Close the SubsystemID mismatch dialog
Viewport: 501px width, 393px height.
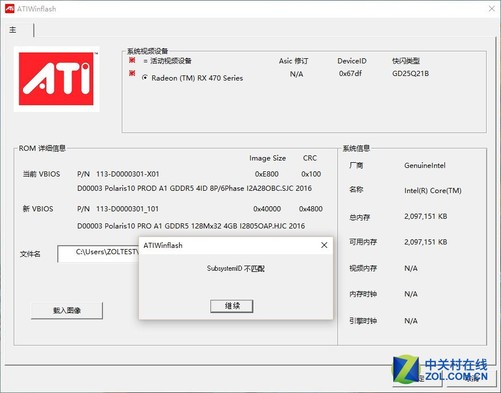click(x=324, y=245)
